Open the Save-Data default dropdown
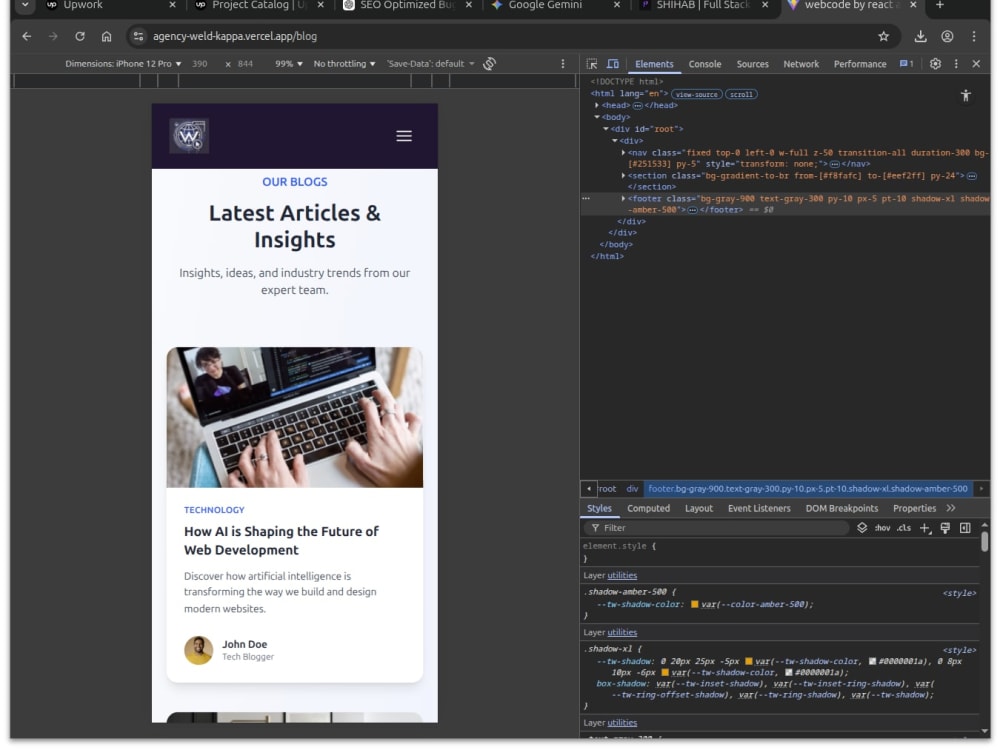The width and height of the screenshot is (1000, 750). (430, 64)
